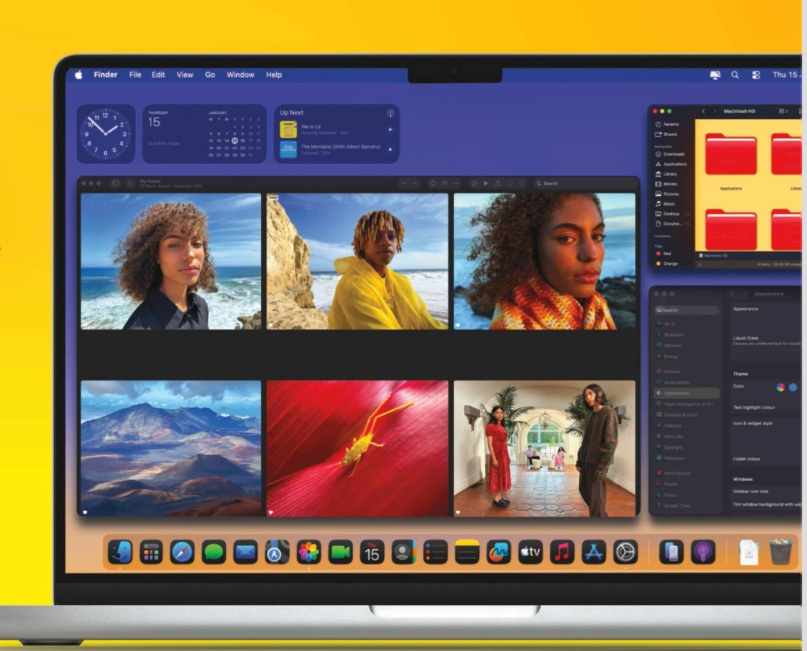Launch Apple TV from the Dock
Screen dimensions: 807x651
[x=531, y=552]
